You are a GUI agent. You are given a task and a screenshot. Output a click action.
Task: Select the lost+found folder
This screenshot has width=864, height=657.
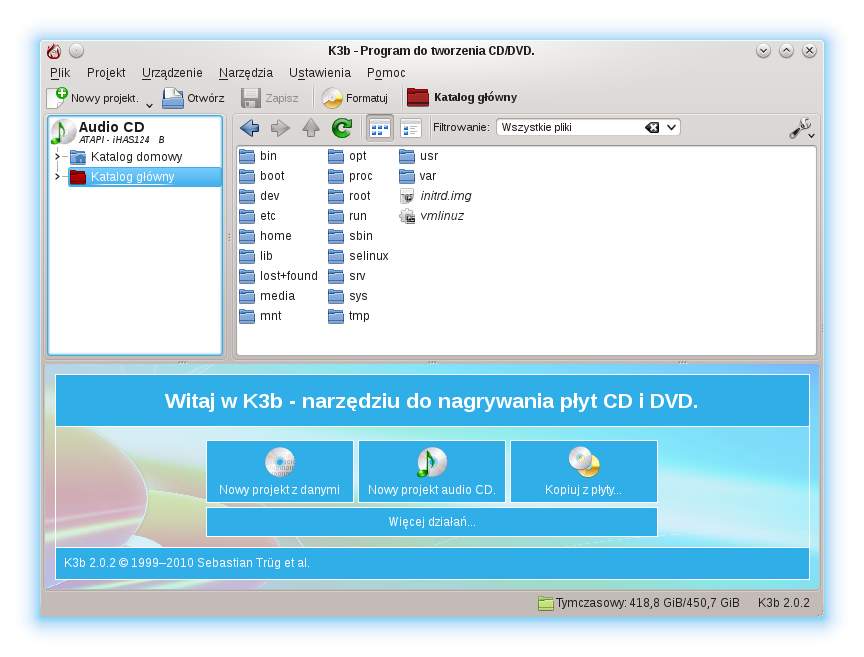278,276
